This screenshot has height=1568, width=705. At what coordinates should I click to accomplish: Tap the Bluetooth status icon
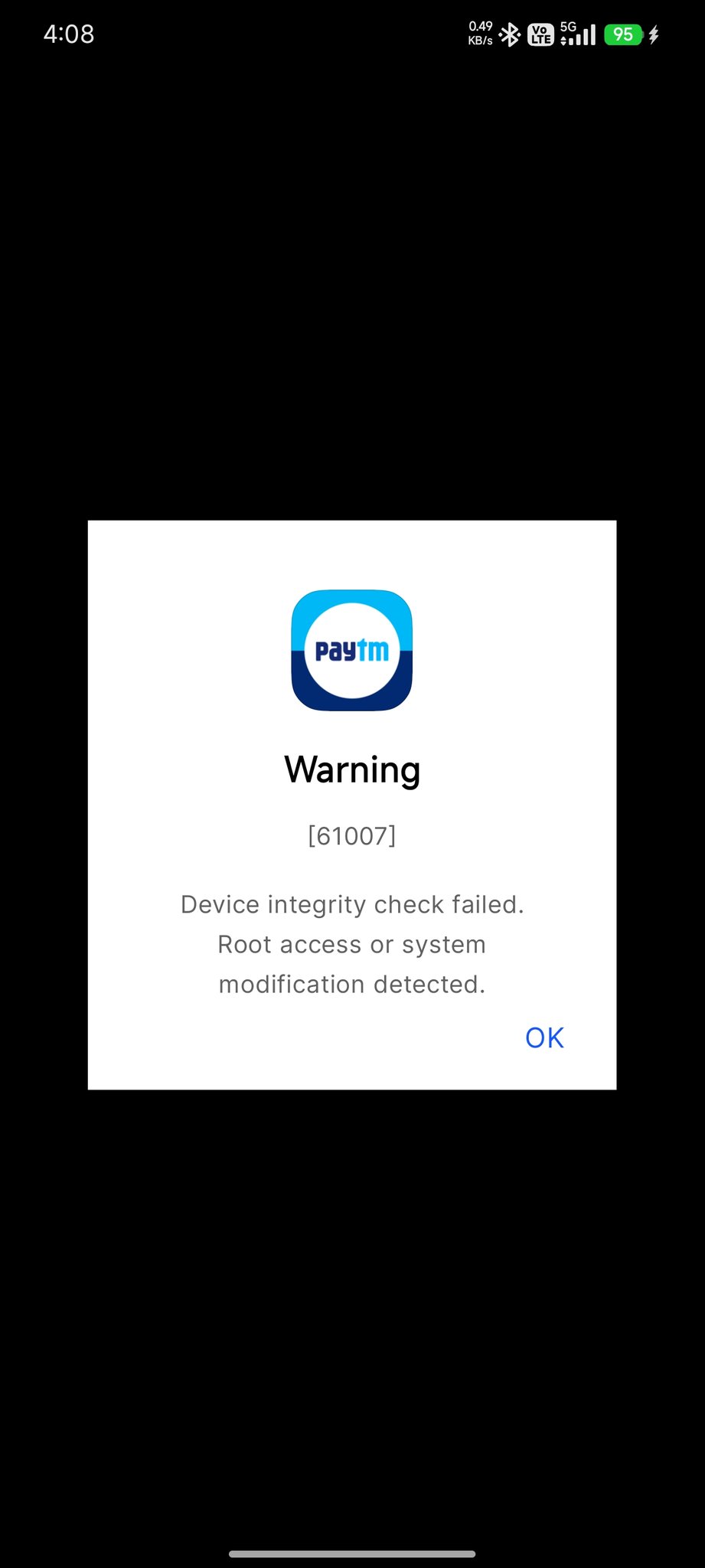pyautogui.click(x=509, y=34)
